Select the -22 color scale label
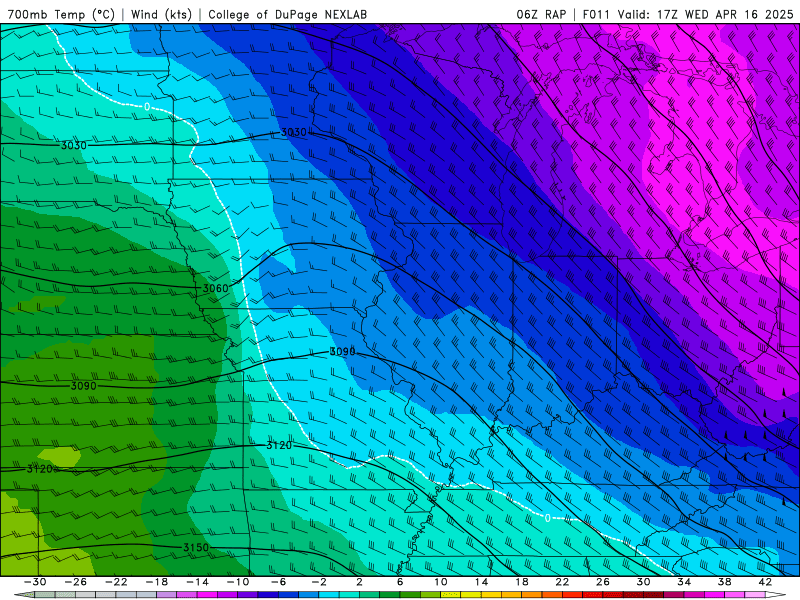The width and height of the screenshot is (800, 600). pyautogui.click(x=116, y=582)
